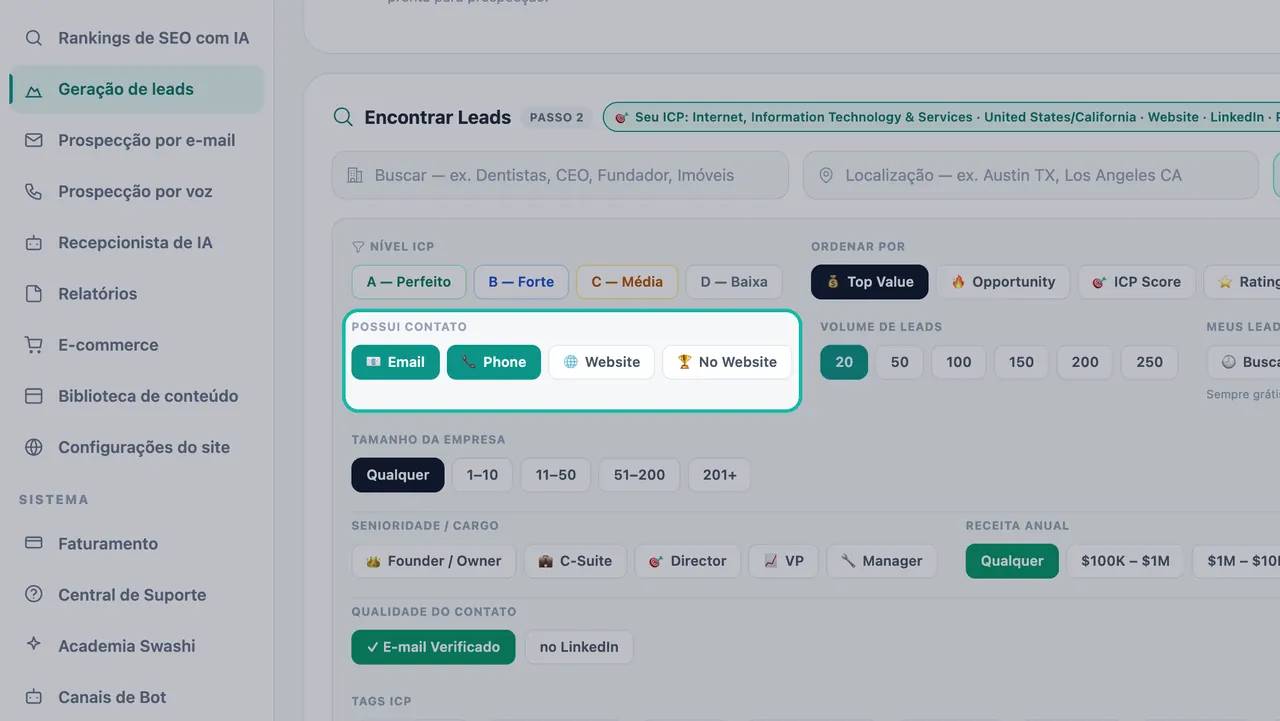The width and height of the screenshot is (1280, 721).
Task: Click the funnel icon next to NÍVEL ICP
Action: point(358,246)
